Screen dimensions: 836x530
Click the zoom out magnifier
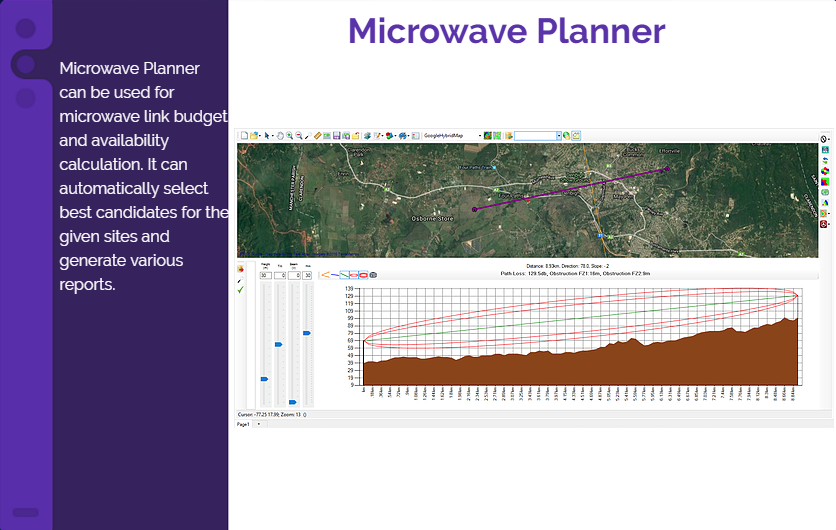point(299,136)
